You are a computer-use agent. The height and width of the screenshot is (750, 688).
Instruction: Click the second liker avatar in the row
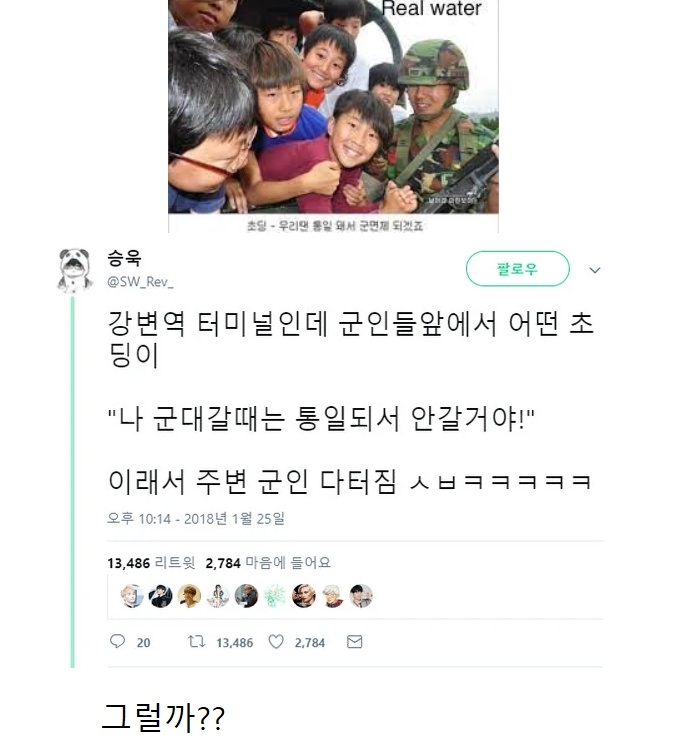pyautogui.click(x=160, y=596)
